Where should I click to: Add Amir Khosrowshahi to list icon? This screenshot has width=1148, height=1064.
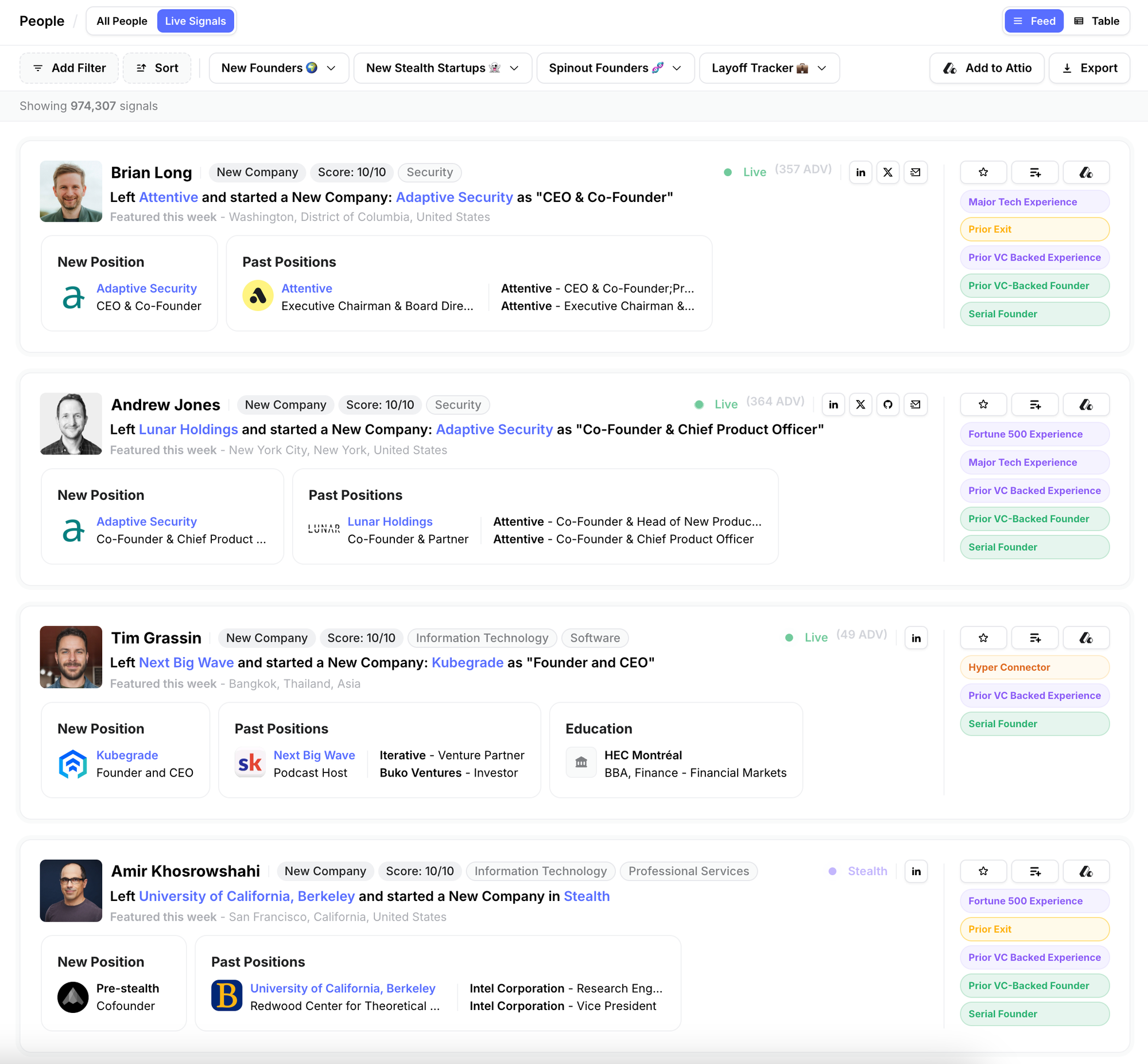pyautogui.click(x=1034, y=871)
